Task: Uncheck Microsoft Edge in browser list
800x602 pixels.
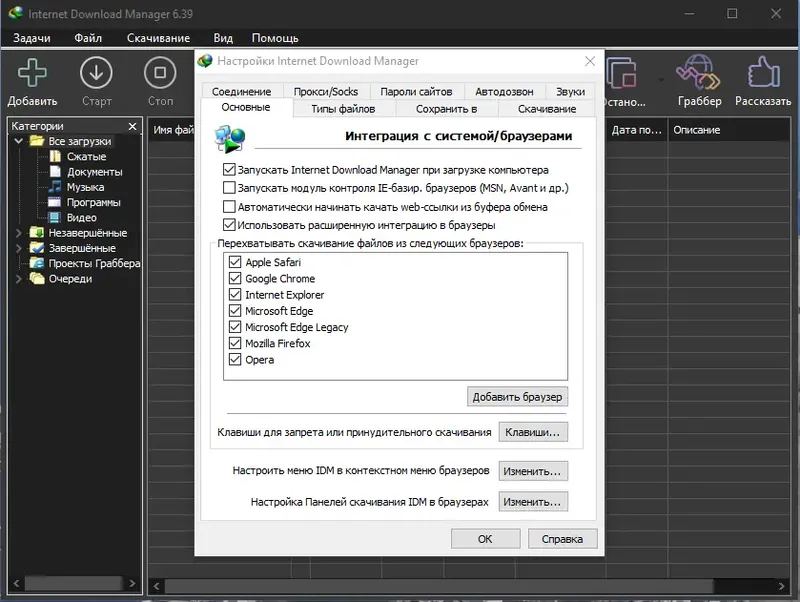Action: (235, 311)
